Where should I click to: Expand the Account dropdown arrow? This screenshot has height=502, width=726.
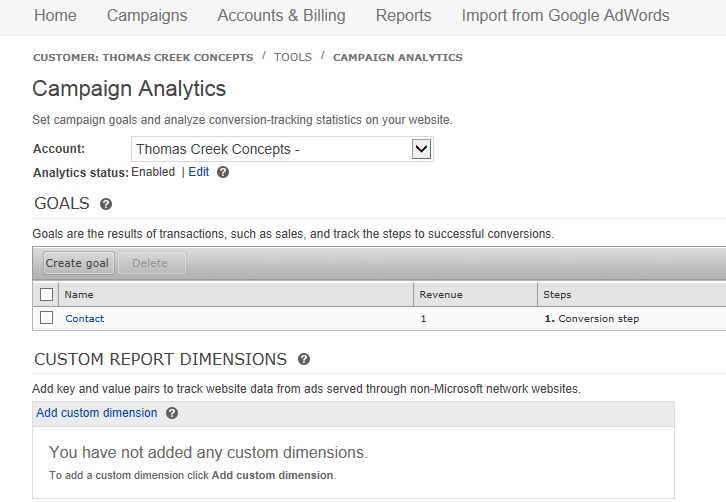(x=421, y=149)
